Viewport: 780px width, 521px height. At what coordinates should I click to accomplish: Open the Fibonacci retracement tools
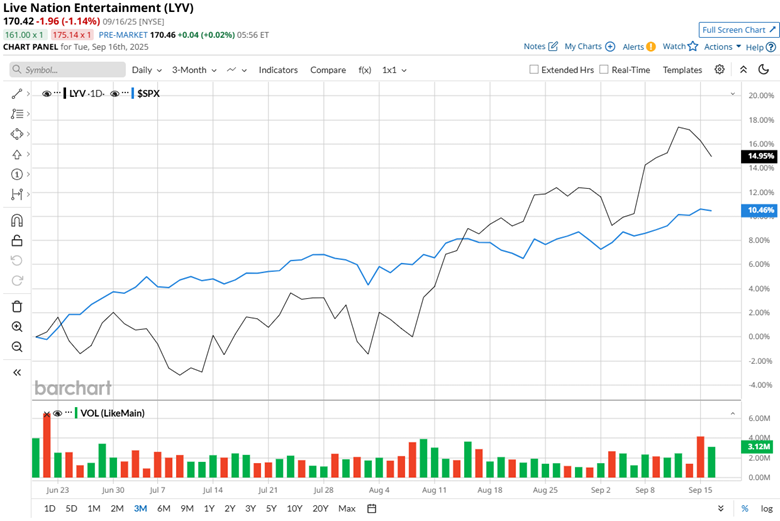[16, 114]
